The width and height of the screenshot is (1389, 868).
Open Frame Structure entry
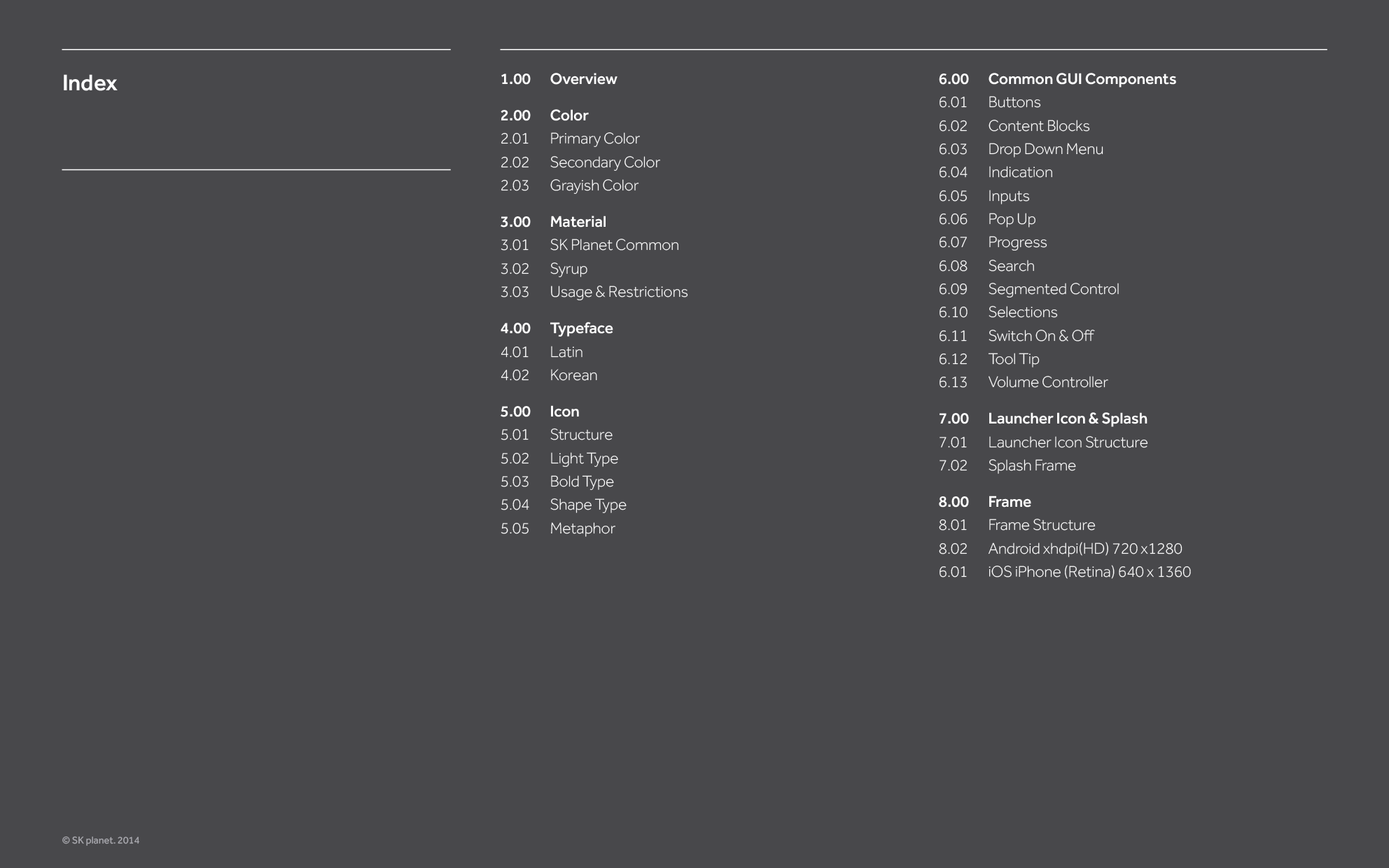(x=1041, y=525)
